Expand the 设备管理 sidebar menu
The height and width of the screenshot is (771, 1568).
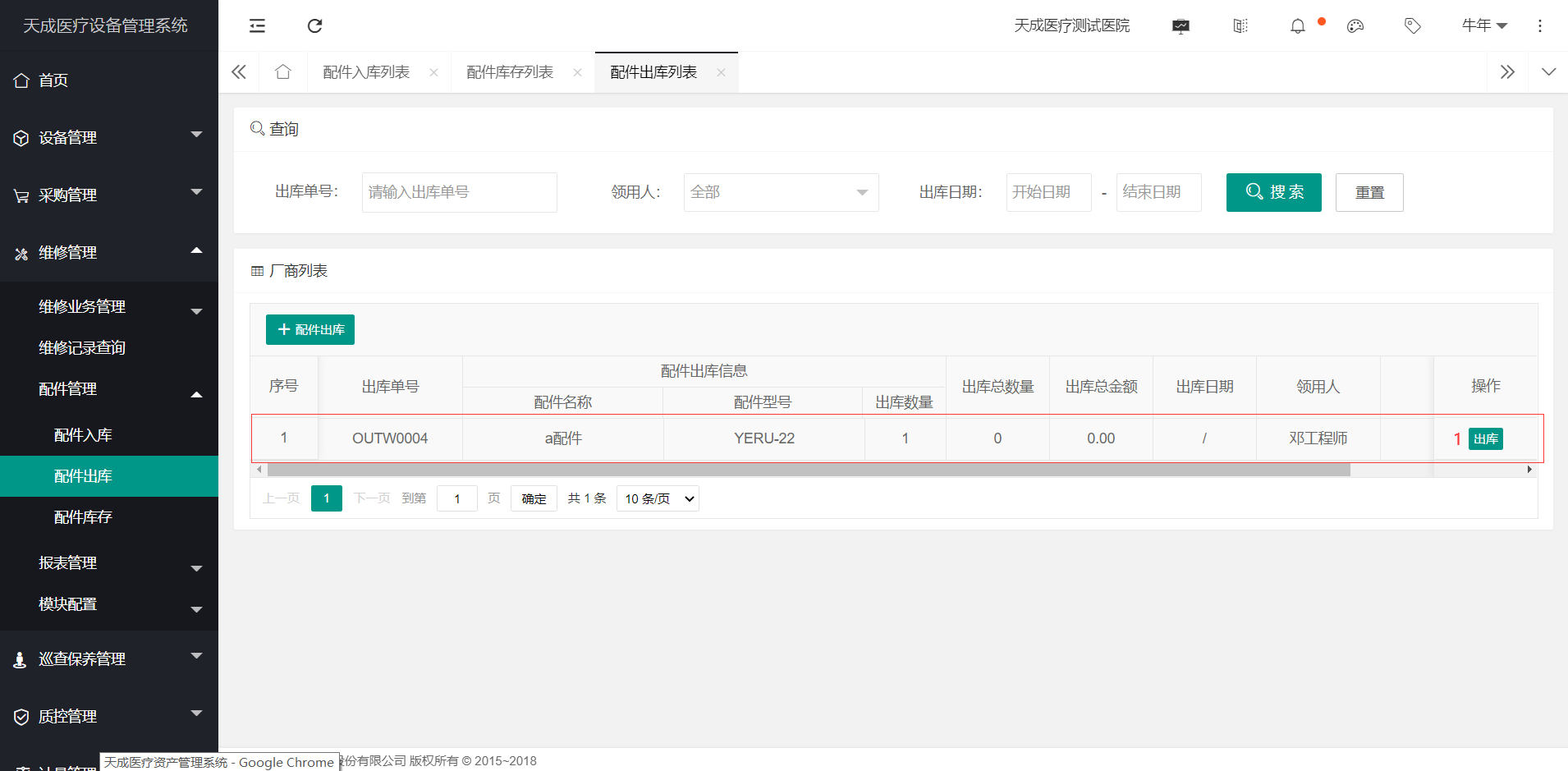[109, 138]
